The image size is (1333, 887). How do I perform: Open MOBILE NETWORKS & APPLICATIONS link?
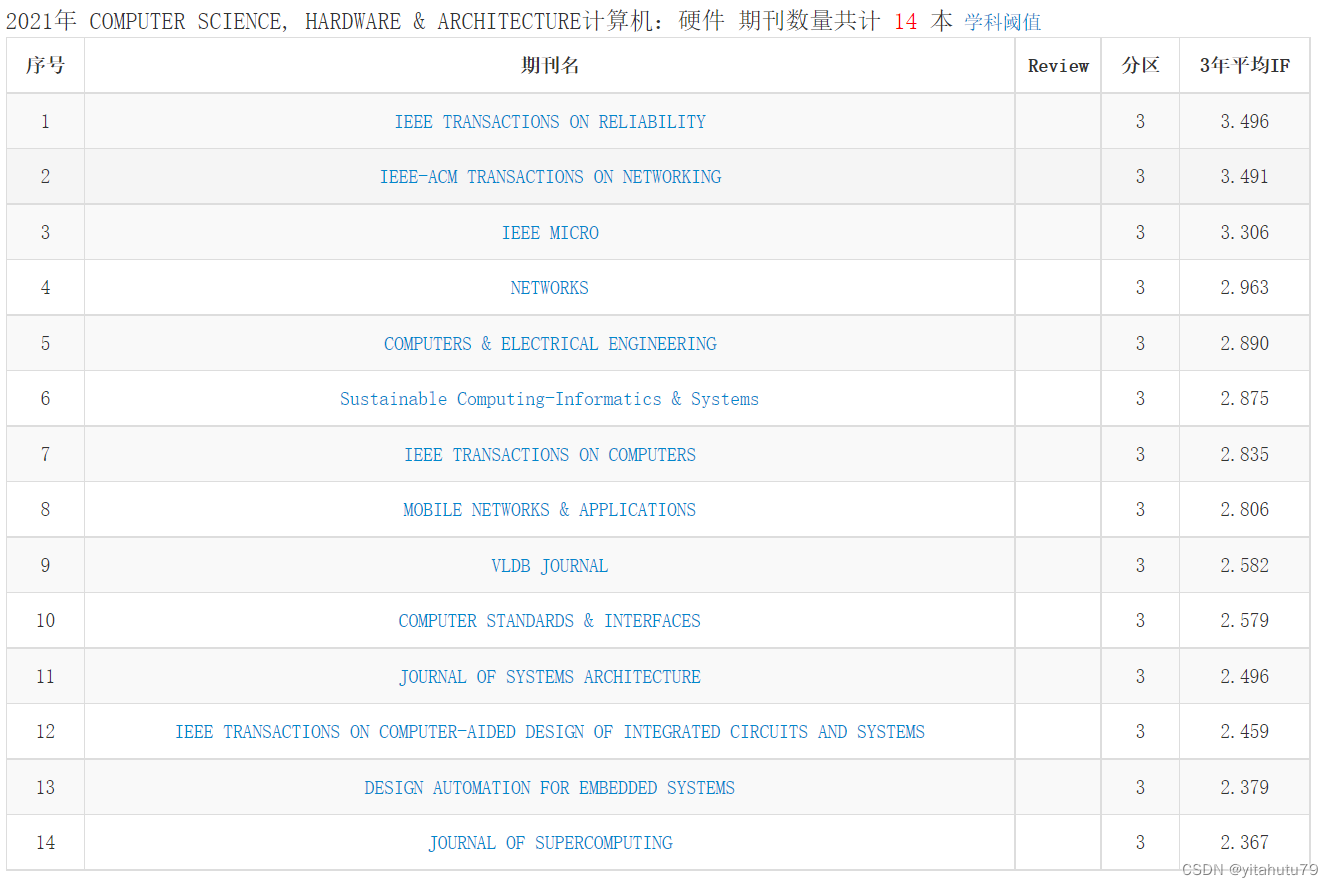click(x=550, y=510)
